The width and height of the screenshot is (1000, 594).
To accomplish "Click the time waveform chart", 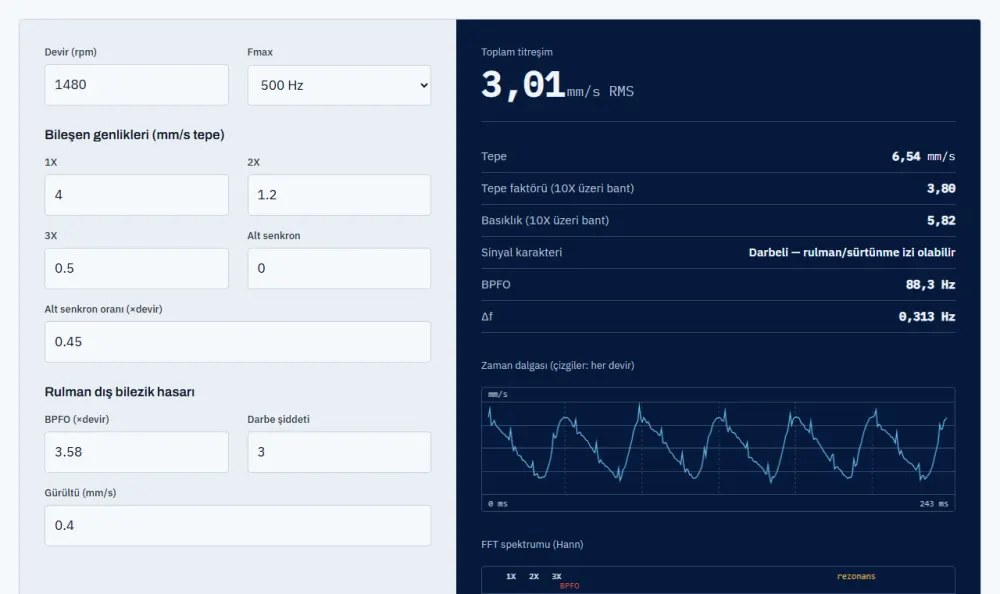I will click(718, 449).
